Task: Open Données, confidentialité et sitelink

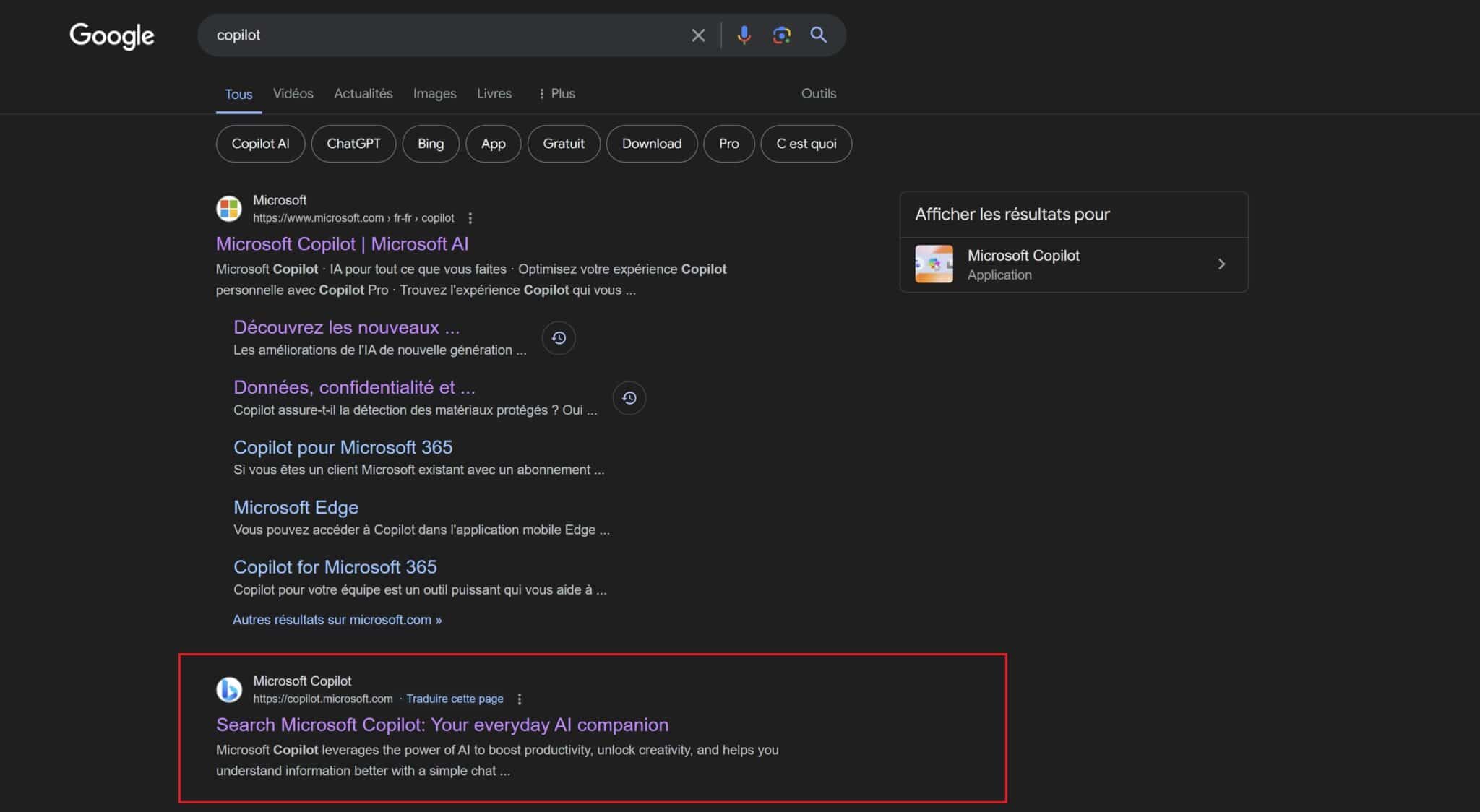Action: pyautogui.click(x=354, y=387)
